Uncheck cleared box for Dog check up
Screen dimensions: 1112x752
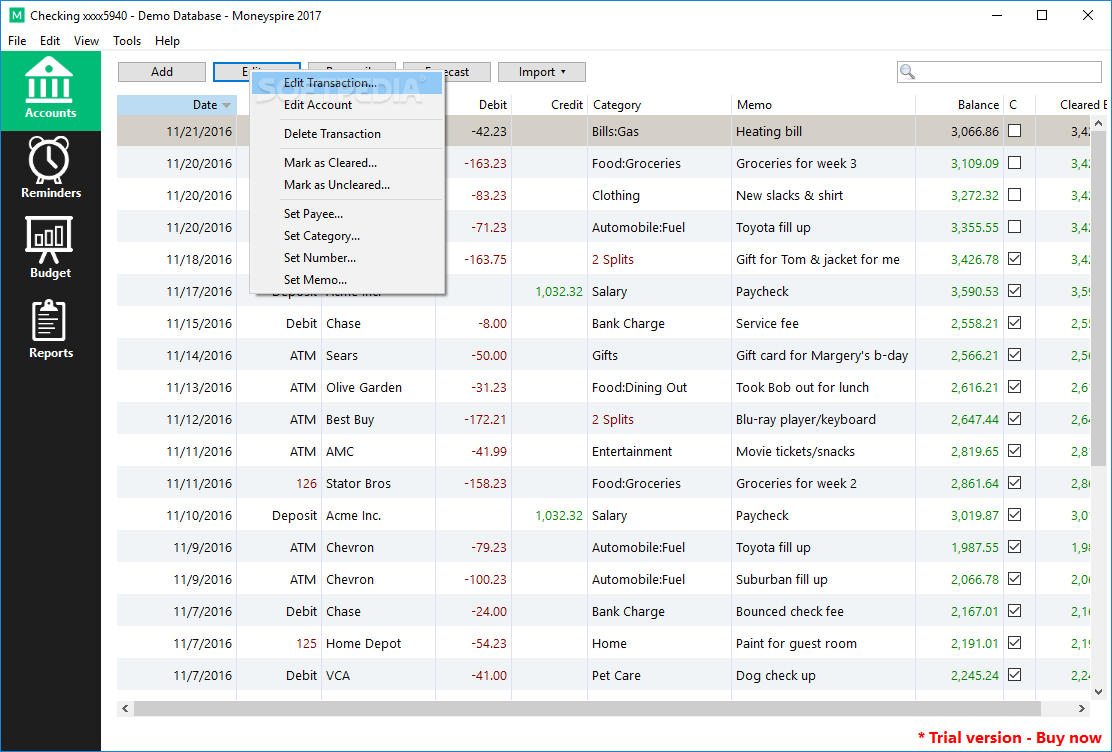click(x=1015, y=675)
